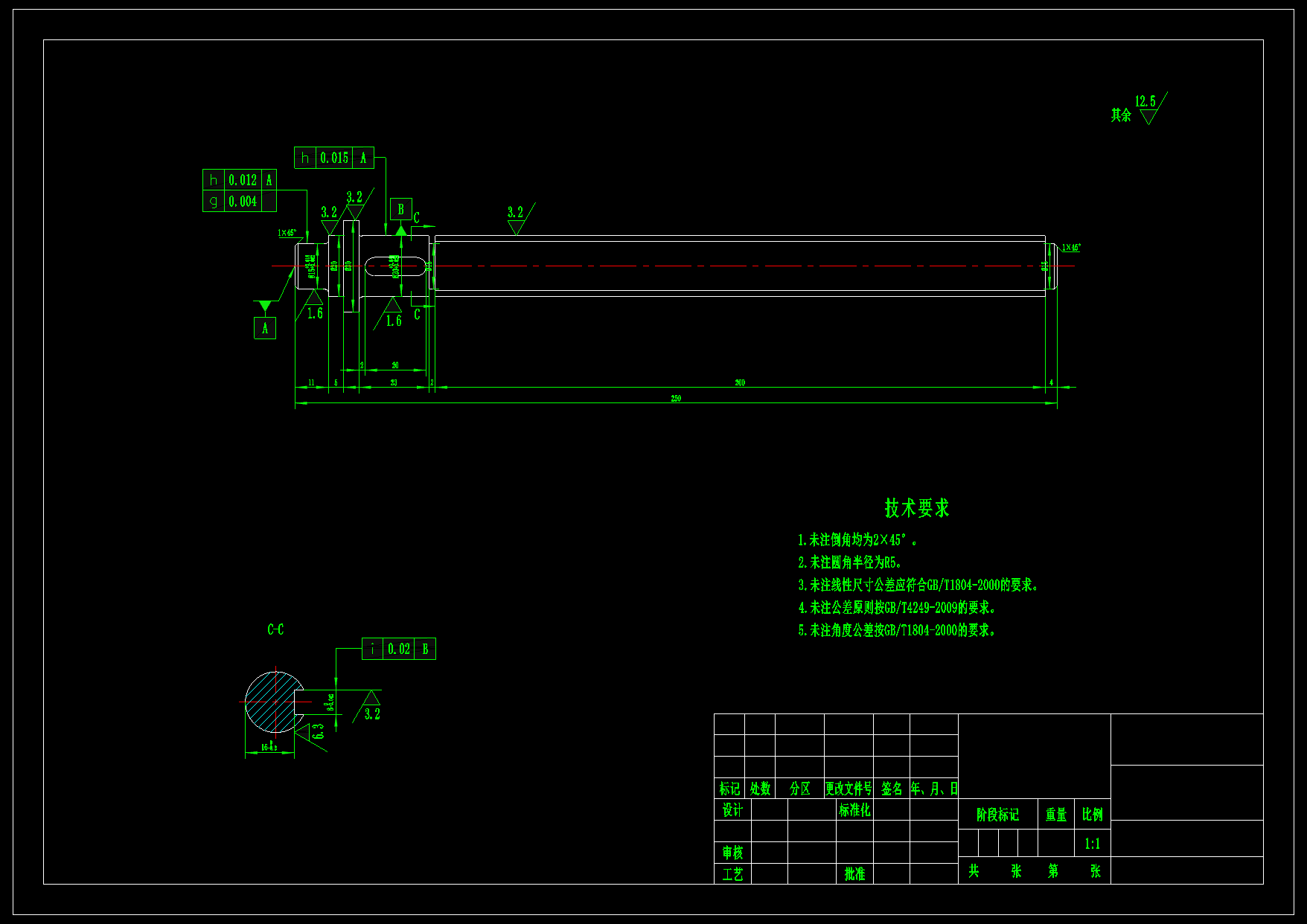Select the 0.012 tolerance frame value

pos(243,180)
